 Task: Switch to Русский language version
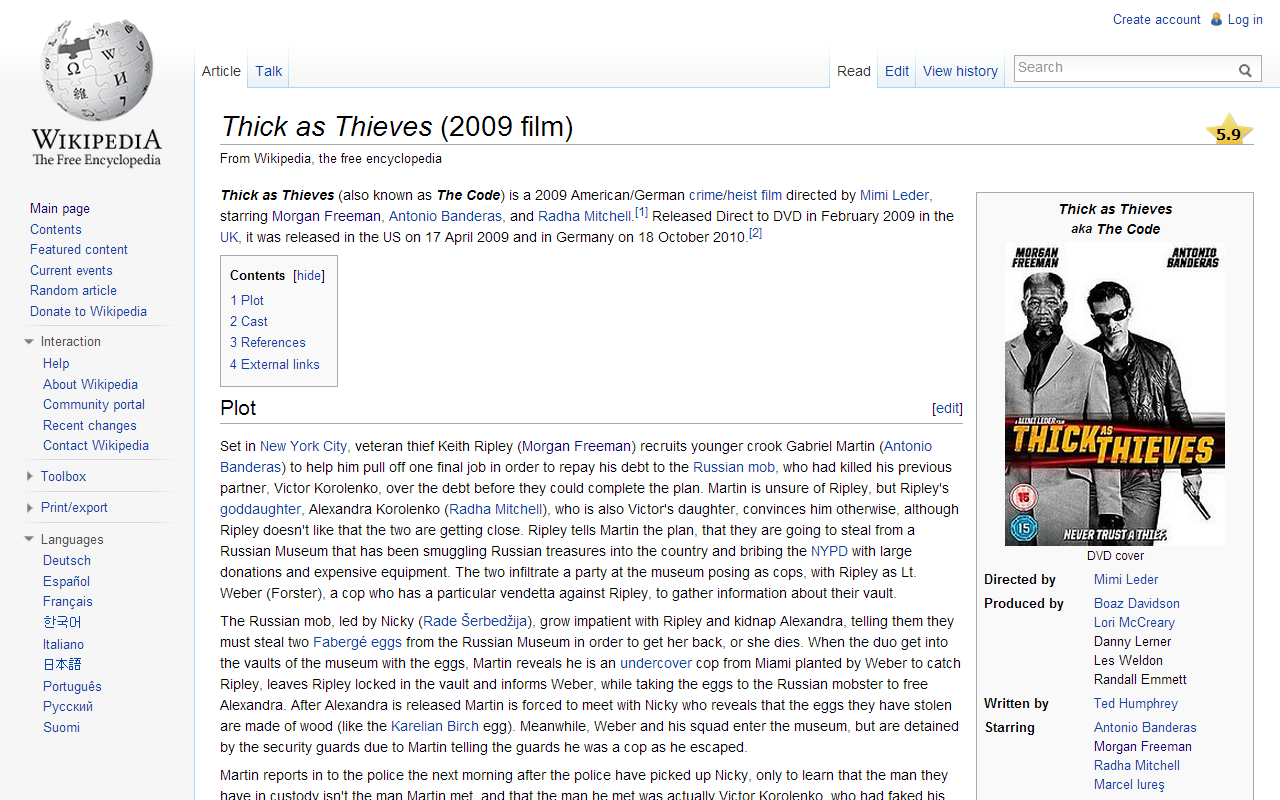pos(68,707)
